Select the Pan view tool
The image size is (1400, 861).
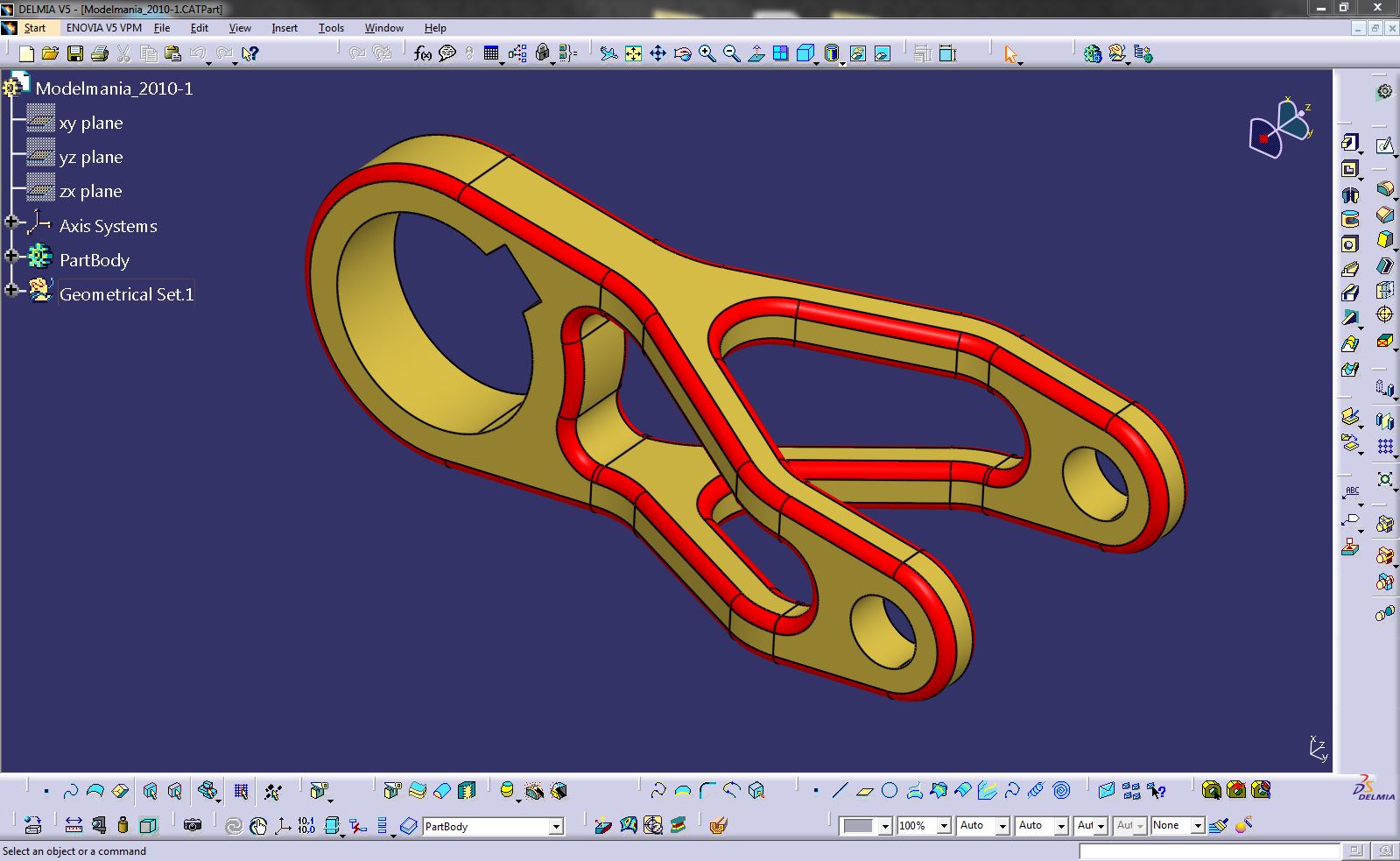(x=658, y=53)
